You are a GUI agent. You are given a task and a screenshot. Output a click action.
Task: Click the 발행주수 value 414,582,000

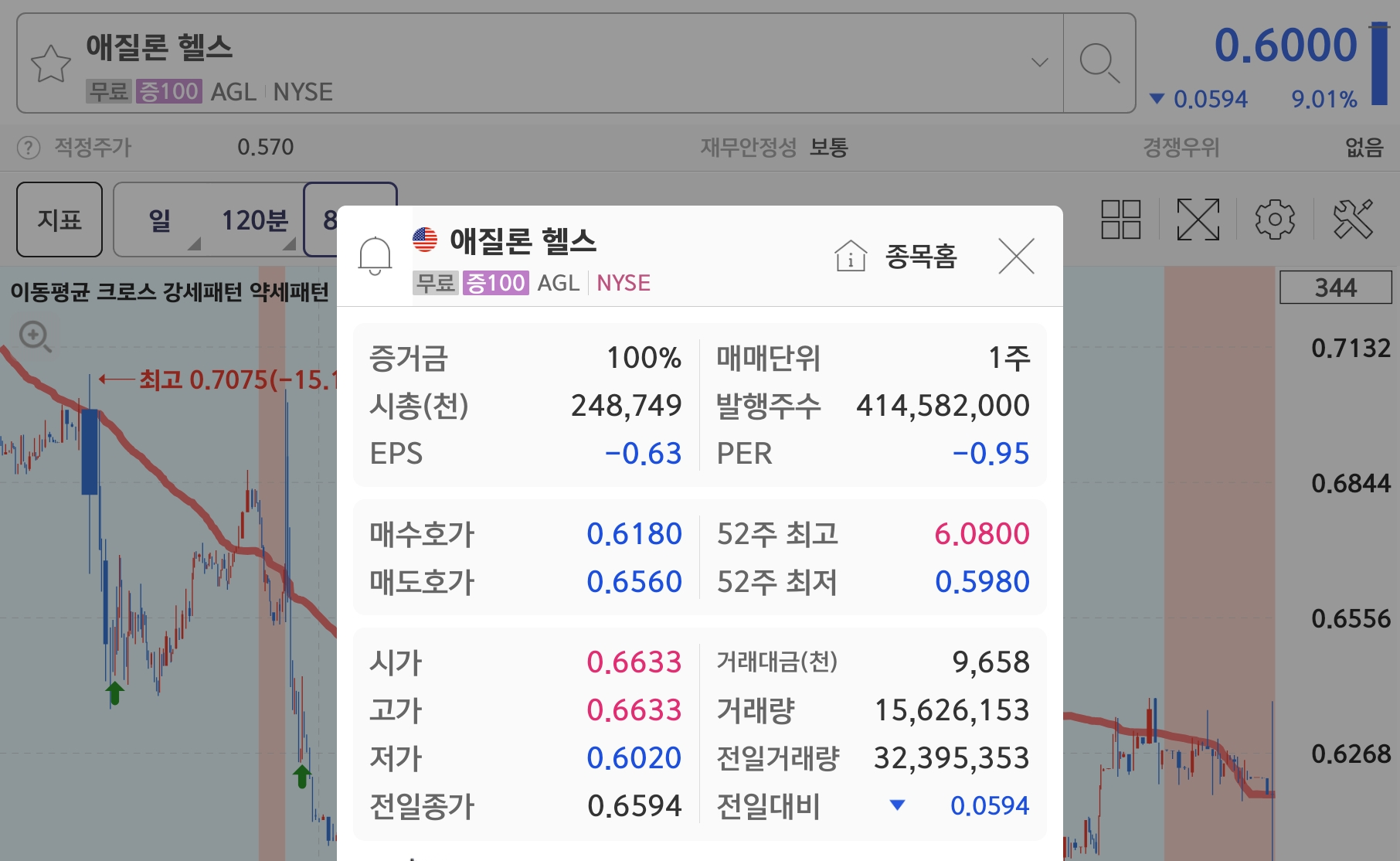(943, 406)
